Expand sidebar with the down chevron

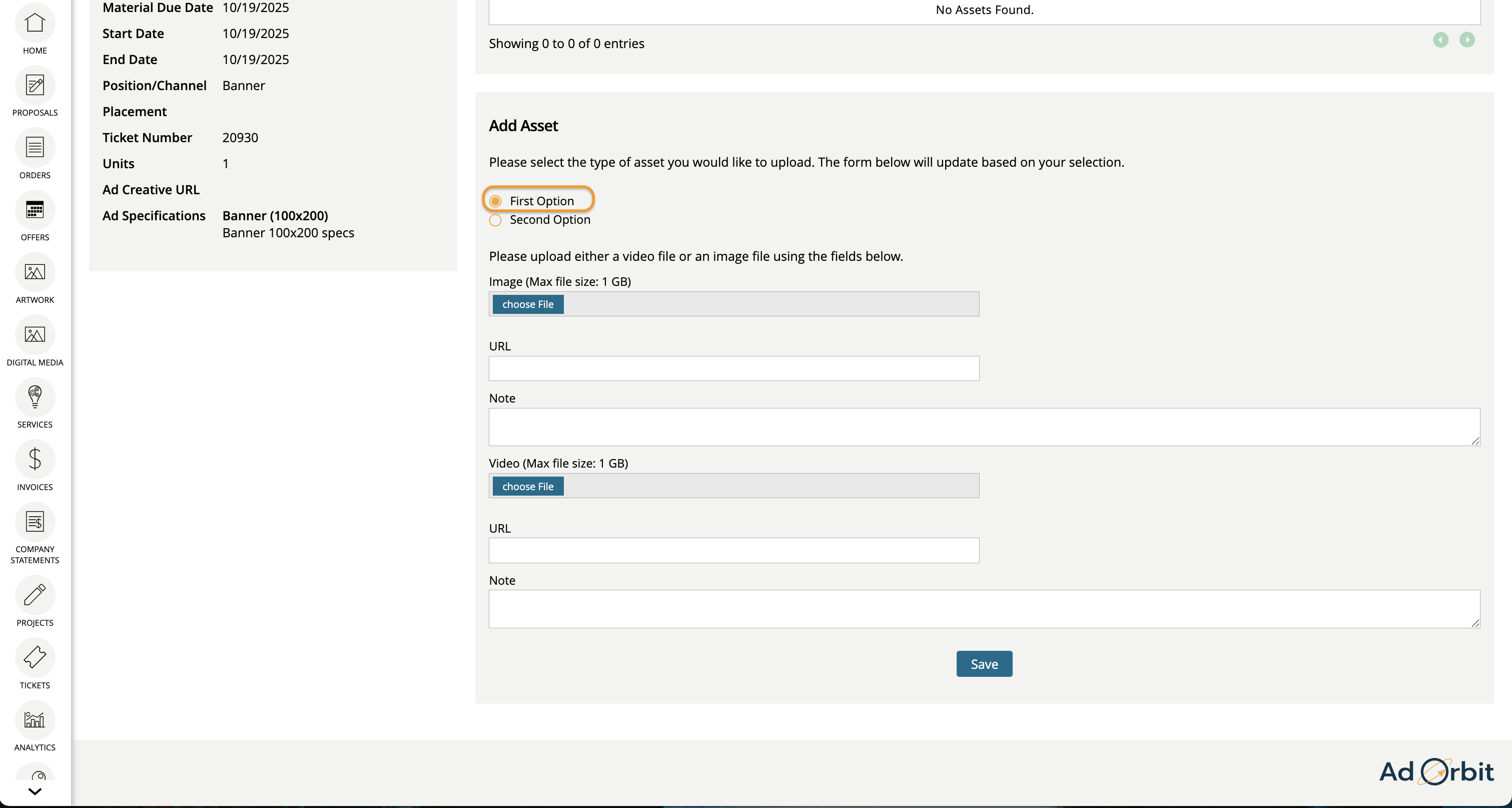click(x=35, y=791)
